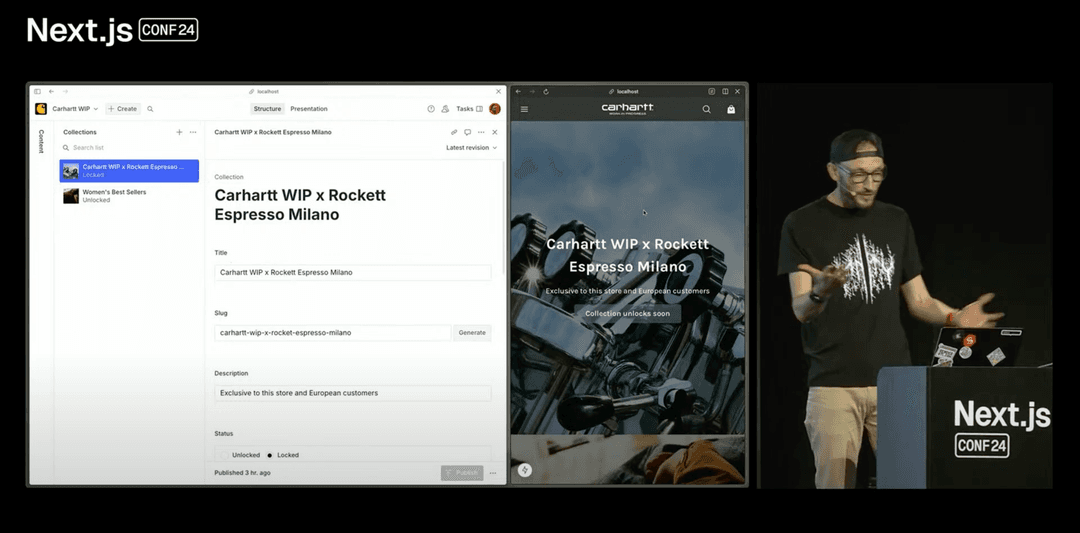Viewport: 1080px width, 533px height.
Task: Open document actions menu beside Publish
Action: tap(493, 473)
